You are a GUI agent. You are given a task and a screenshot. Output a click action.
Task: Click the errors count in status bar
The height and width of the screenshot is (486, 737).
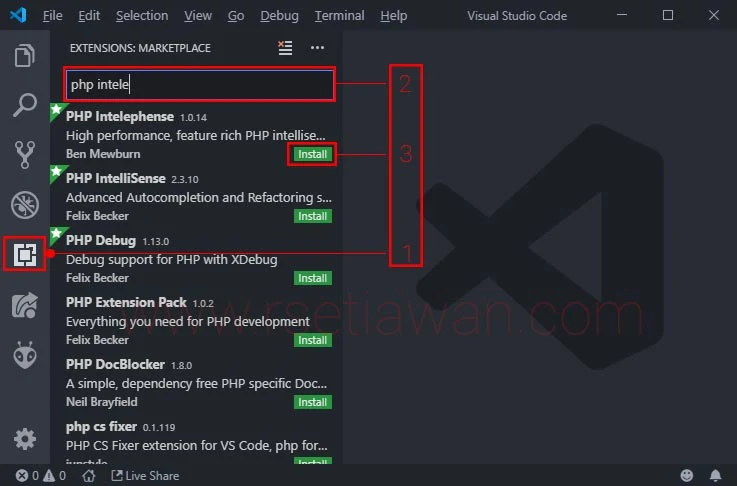click(27, 476)
